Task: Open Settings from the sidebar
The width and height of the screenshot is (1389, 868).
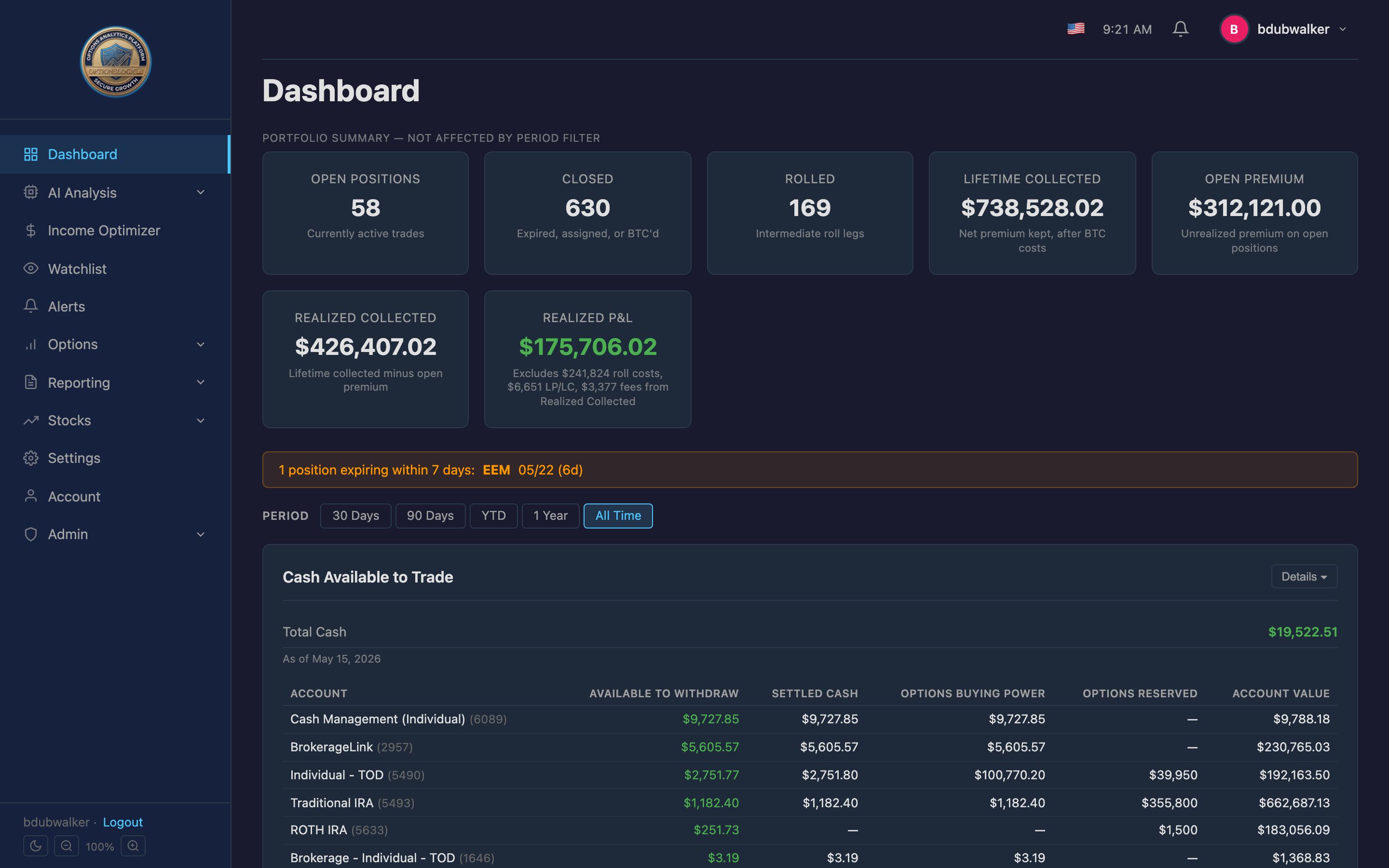Action: (115, 458)
